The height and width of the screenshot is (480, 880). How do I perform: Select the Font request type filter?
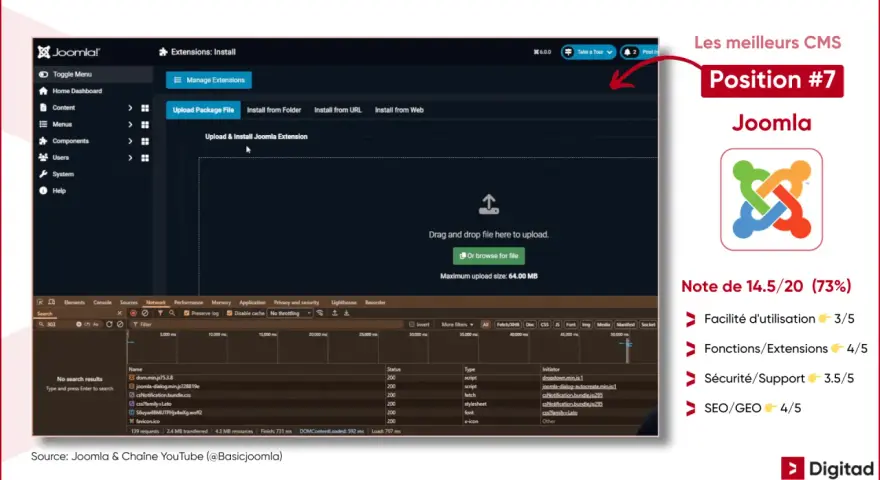571,324
